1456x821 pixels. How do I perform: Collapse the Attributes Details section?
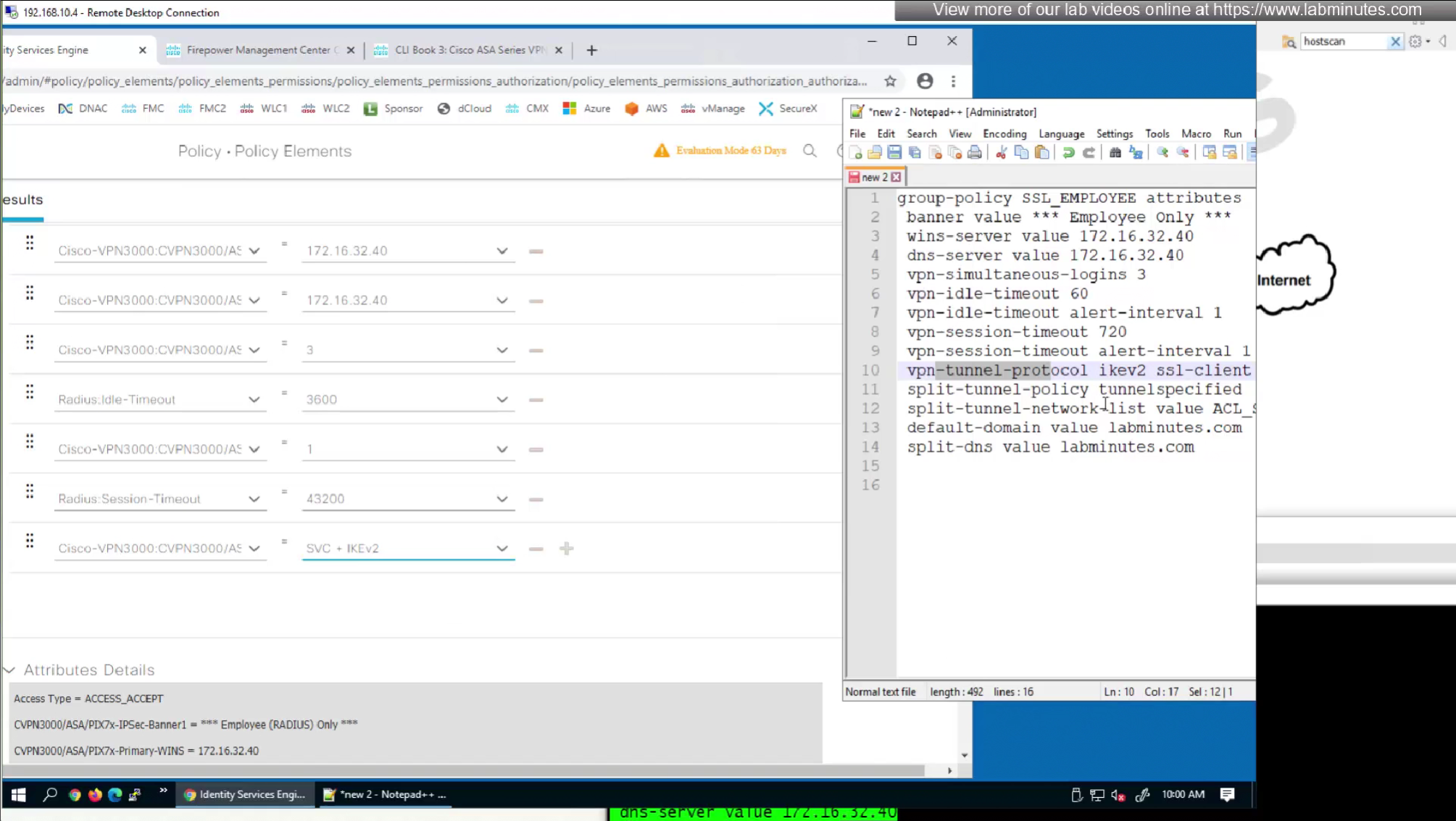[x=9, y=670]
